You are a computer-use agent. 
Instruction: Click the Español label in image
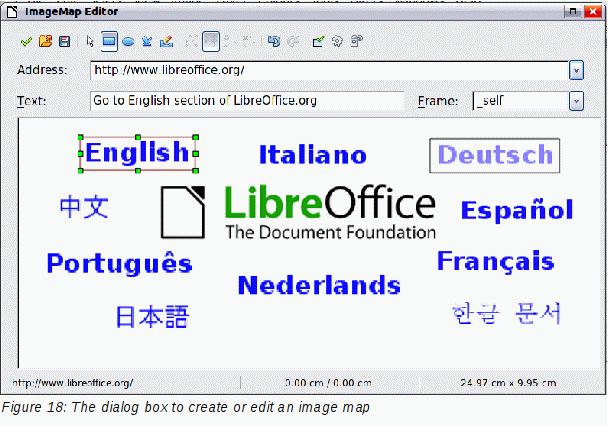click(x=517, y=210)
